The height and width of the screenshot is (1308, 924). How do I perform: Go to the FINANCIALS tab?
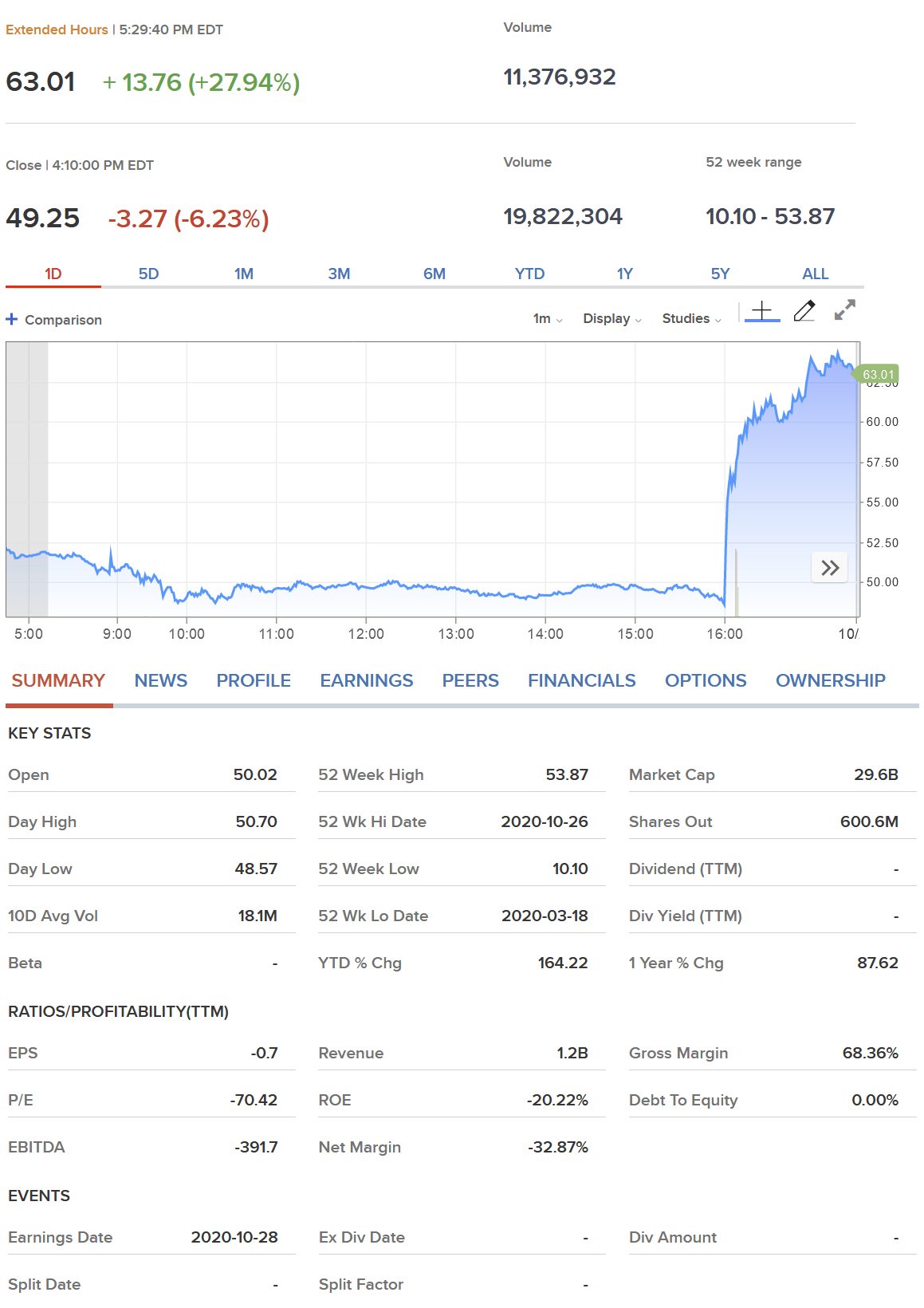pyautogui.click(x=581, y=681)
